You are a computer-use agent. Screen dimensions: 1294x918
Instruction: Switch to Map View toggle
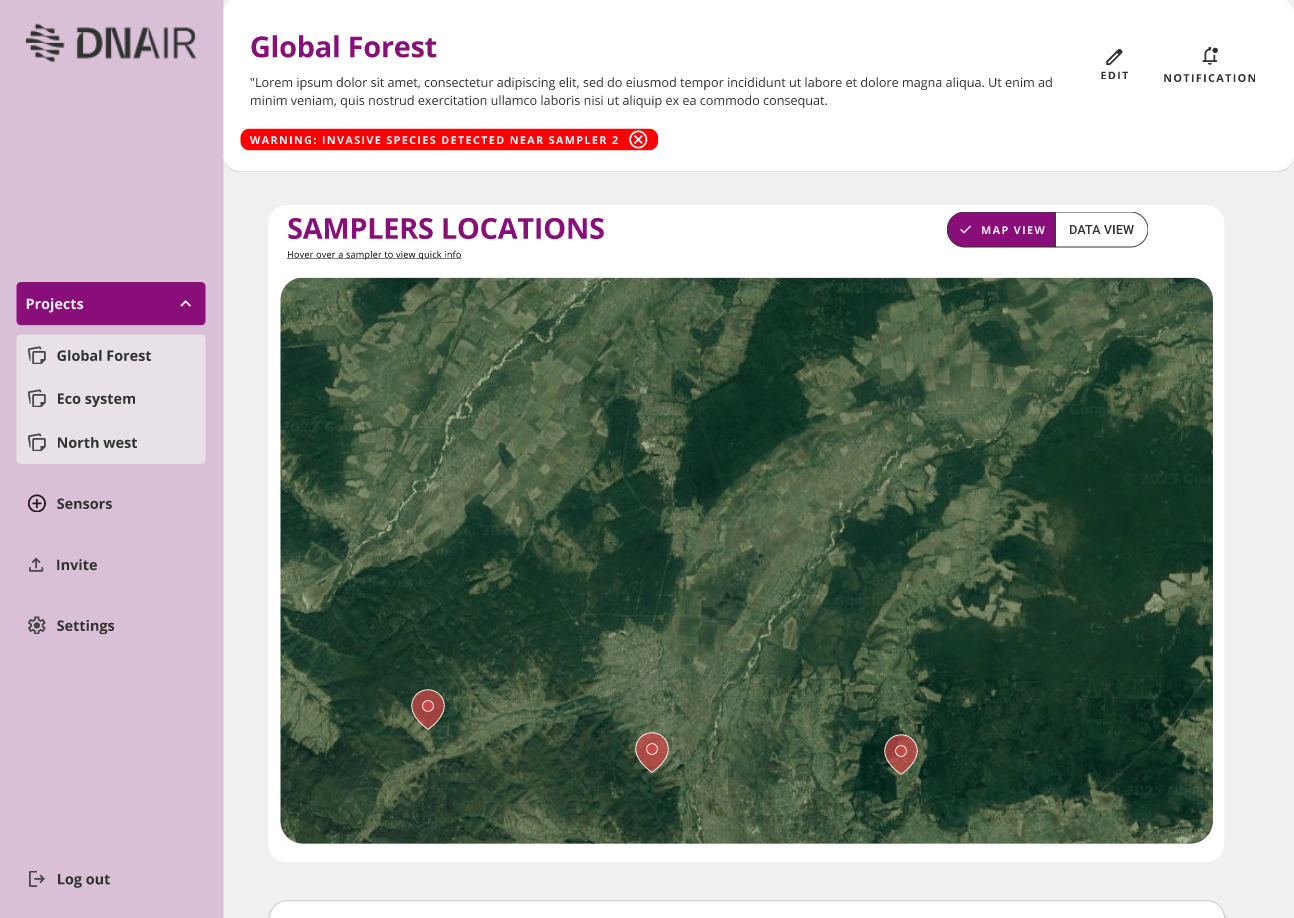pos(1002,230)
